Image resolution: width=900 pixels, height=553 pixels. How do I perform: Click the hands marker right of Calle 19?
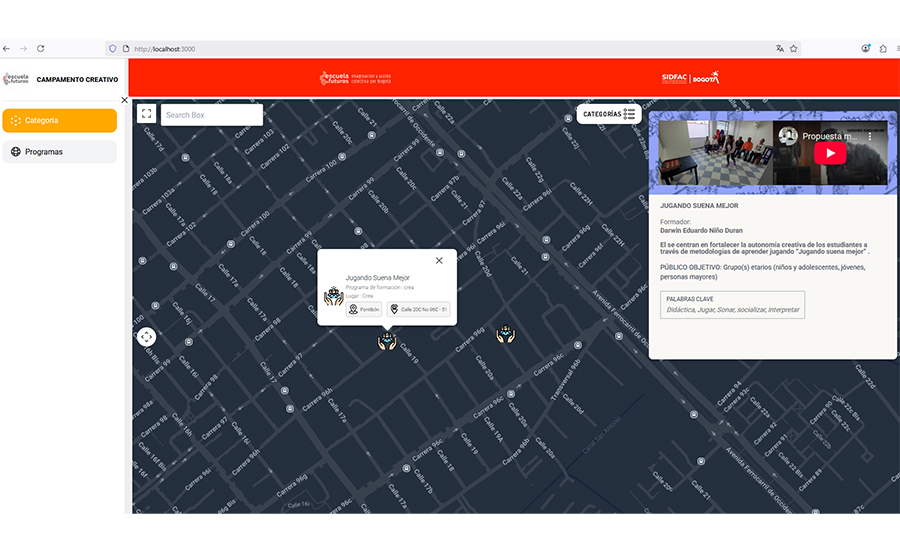point(506,334)
